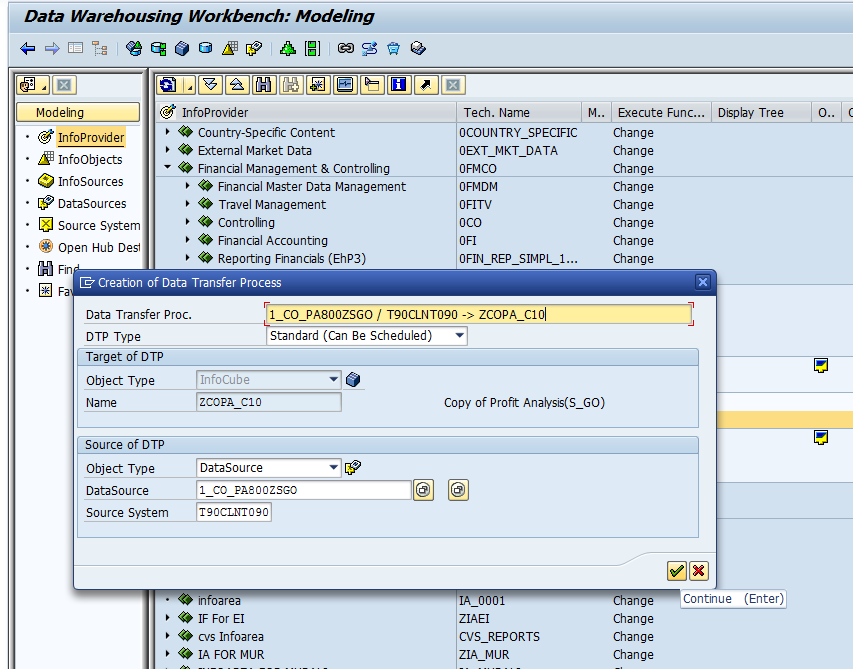Image resolution: width=853 pixels, height=669 pixels.
Task: Click the top blue-yellow object icon at right edge
Action: point(821,365)
